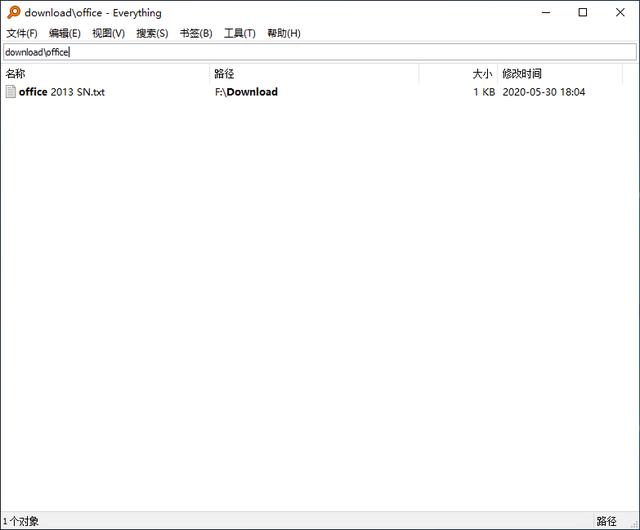Focus the download\office search field

(x=320, y=52)
